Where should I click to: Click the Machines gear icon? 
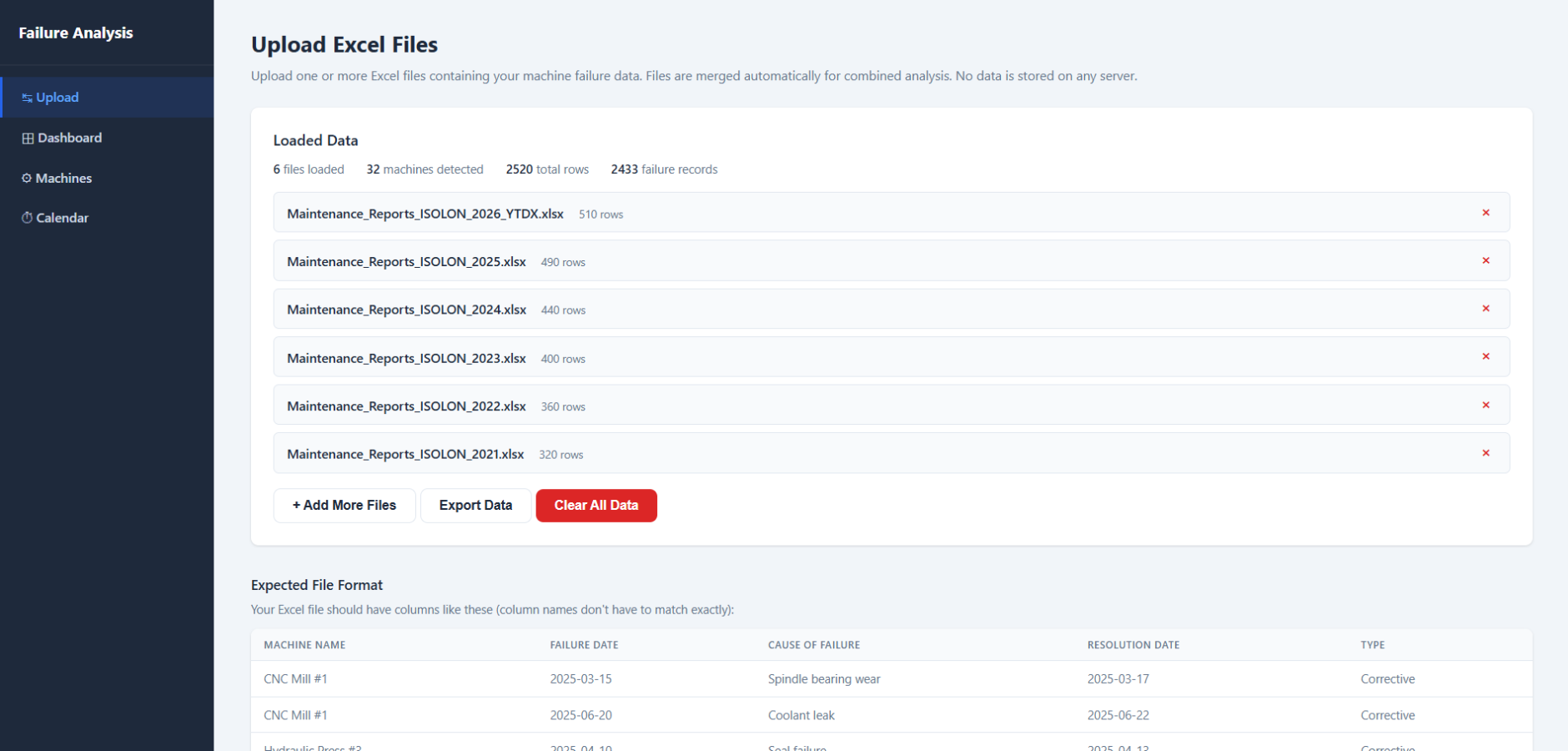click(x=27, y=179)
